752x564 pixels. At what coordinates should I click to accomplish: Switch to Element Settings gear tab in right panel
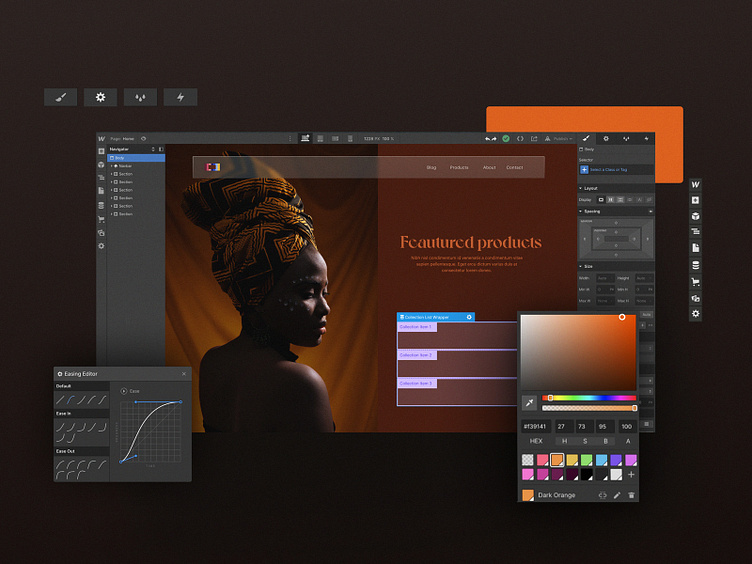pyautogui.click(x=606, y=139)
